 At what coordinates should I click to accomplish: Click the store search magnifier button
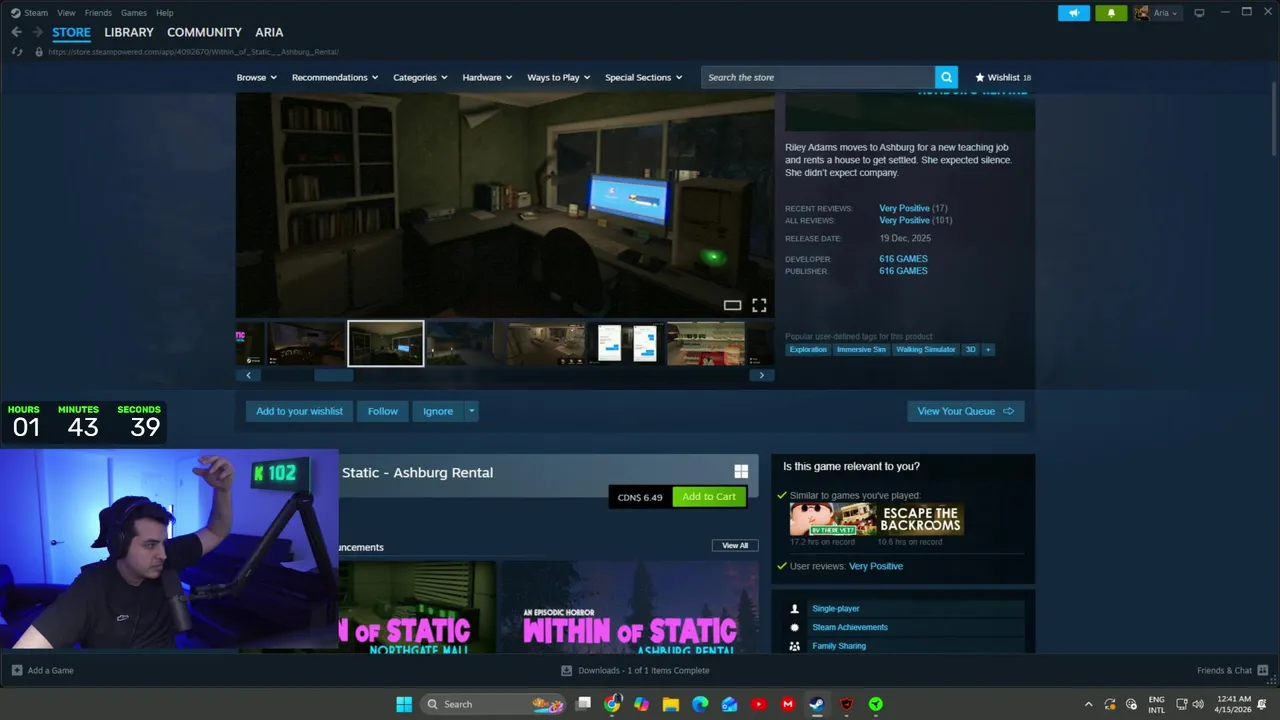point(946,77)
